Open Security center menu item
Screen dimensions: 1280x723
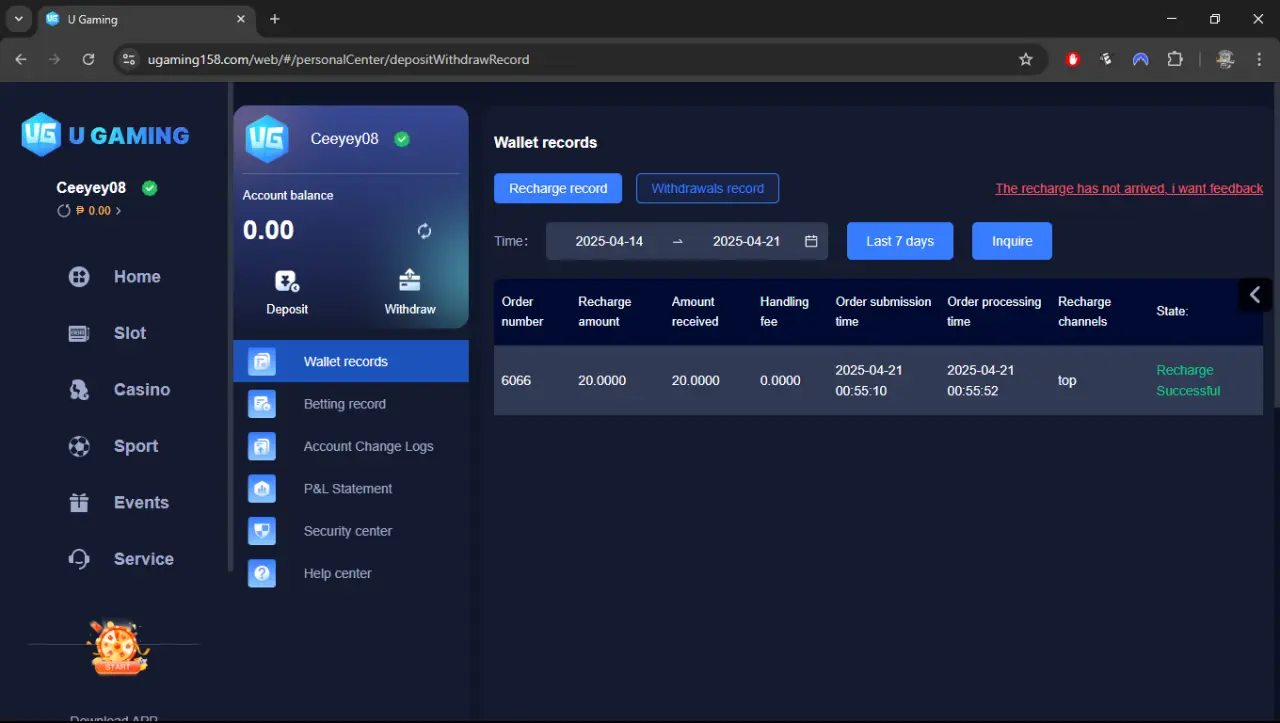(351, 531)
